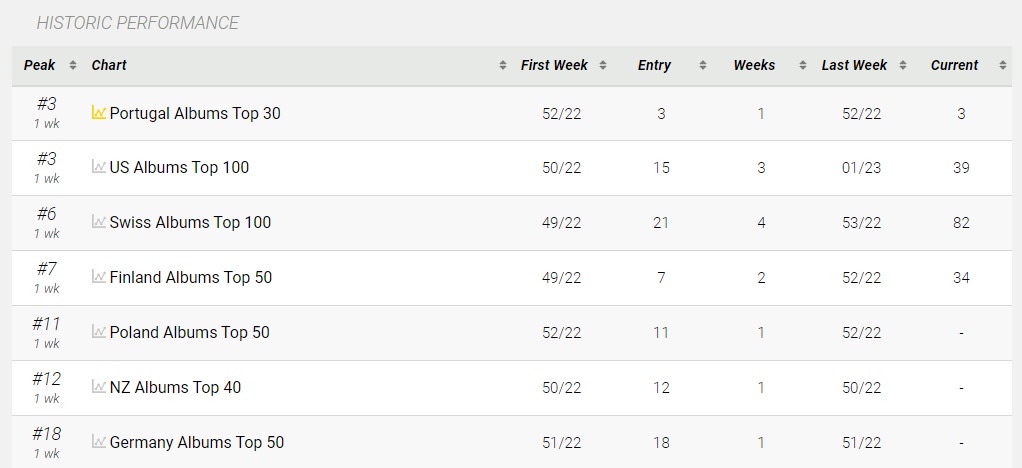Viewport: 1022px width, 468px height.
Task: Sort by Current column arrows
Action: pos(1002,65)
